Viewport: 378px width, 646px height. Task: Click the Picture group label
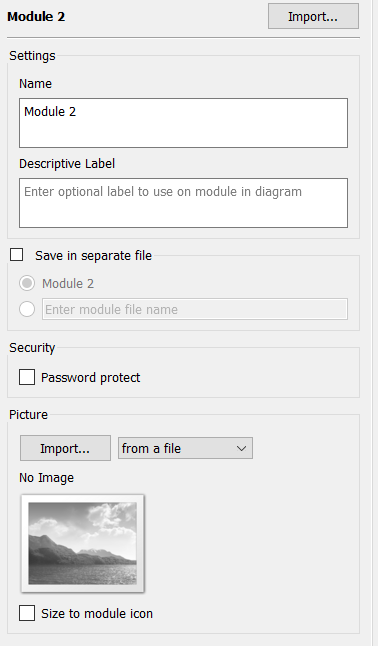[28, 414]
